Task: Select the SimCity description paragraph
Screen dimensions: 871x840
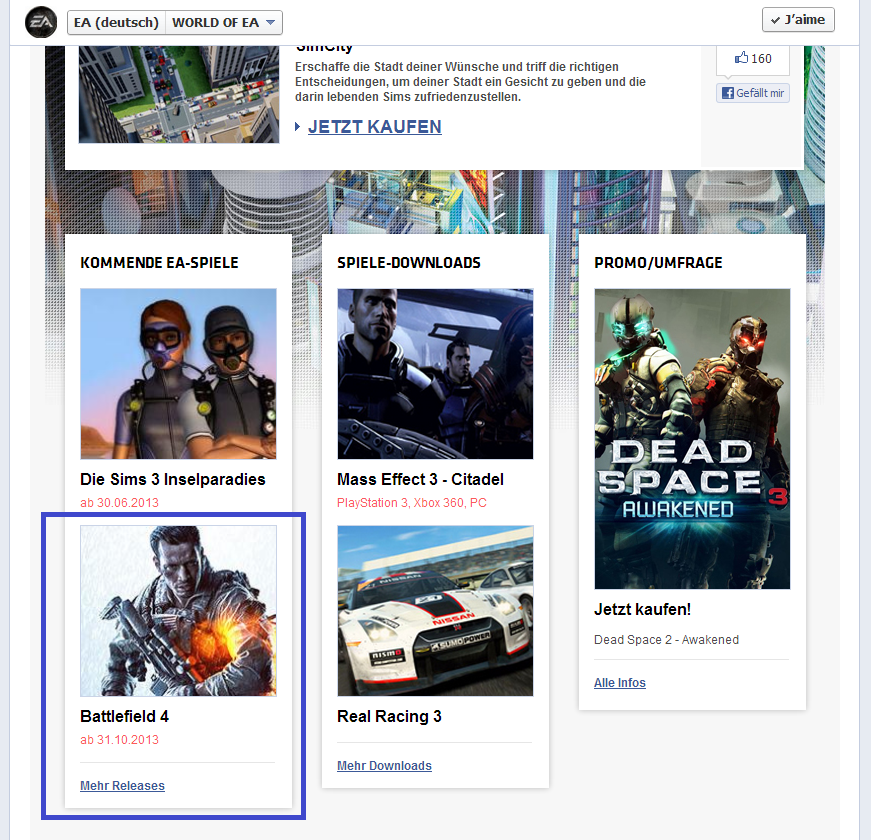Action: (x=470, y=82)
